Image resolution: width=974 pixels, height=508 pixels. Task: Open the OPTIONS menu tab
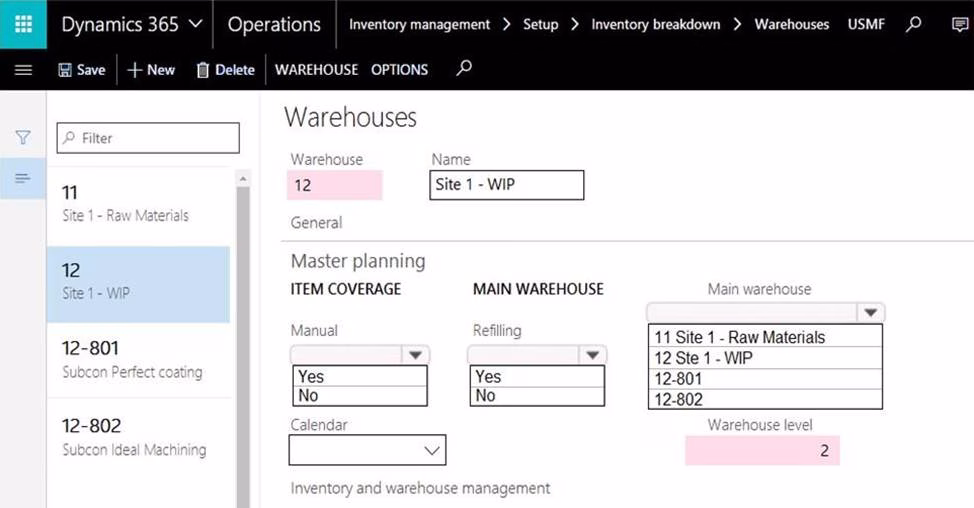pos(399,70)
